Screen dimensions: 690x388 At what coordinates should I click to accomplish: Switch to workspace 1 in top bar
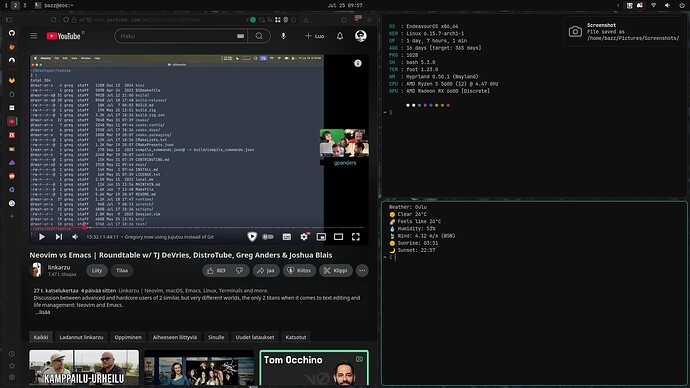[6, 5]
